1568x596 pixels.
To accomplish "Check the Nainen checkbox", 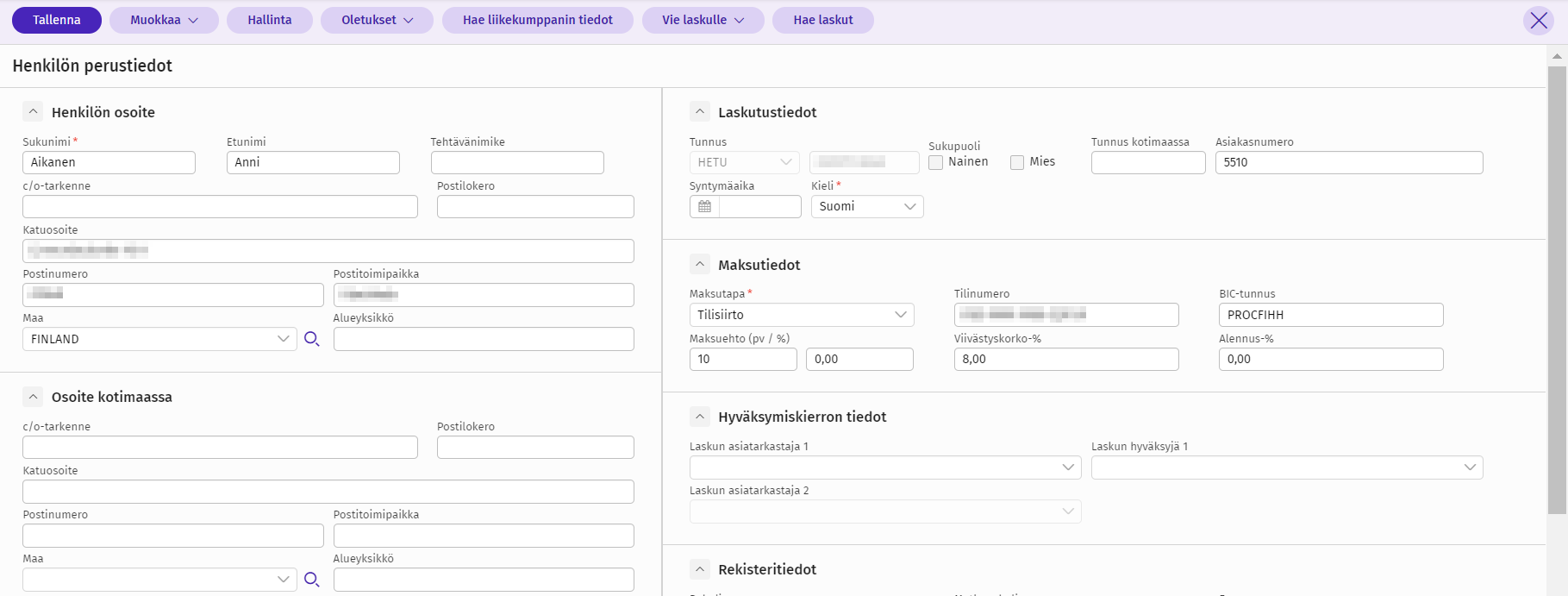I will tap(936, 162).
